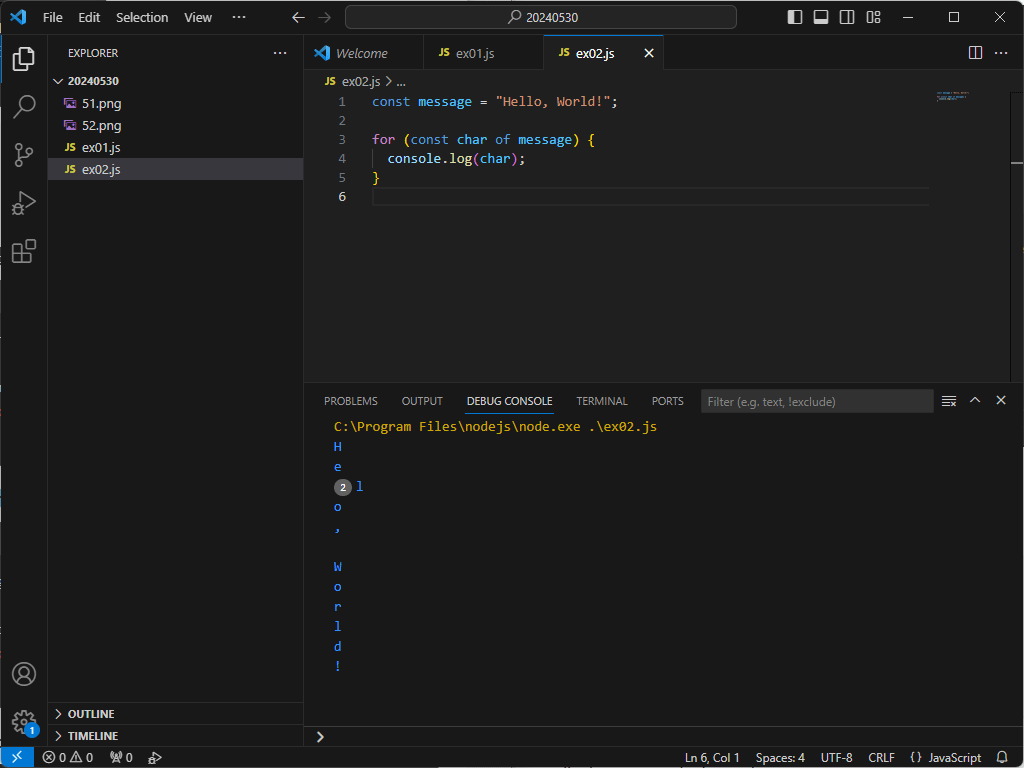Open ex01.js in the explorer tree
Viewport: 1024px width, 768px height.
click(x=175, y=148)
